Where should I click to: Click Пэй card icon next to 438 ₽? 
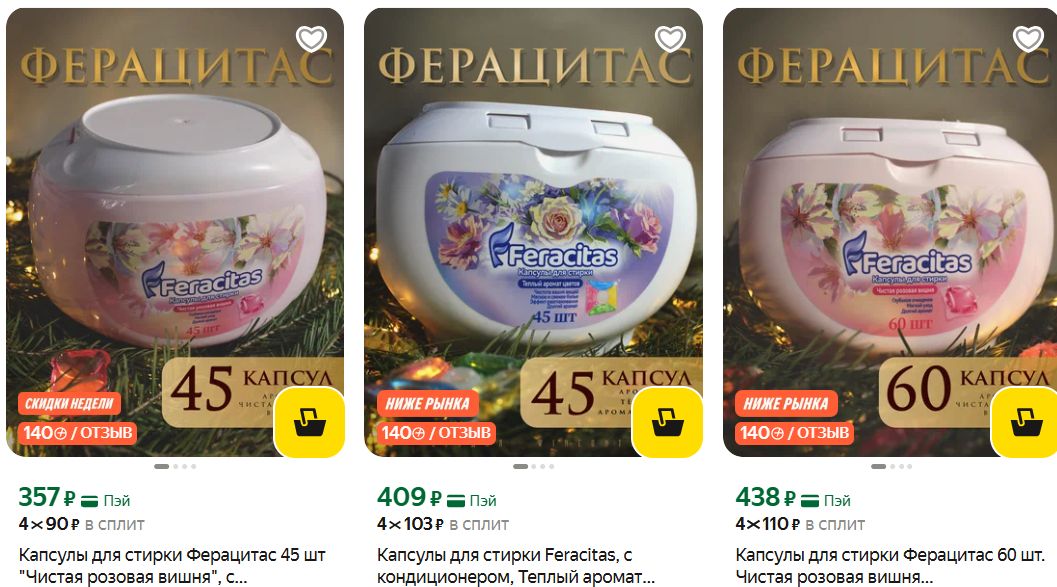point(810,501)
